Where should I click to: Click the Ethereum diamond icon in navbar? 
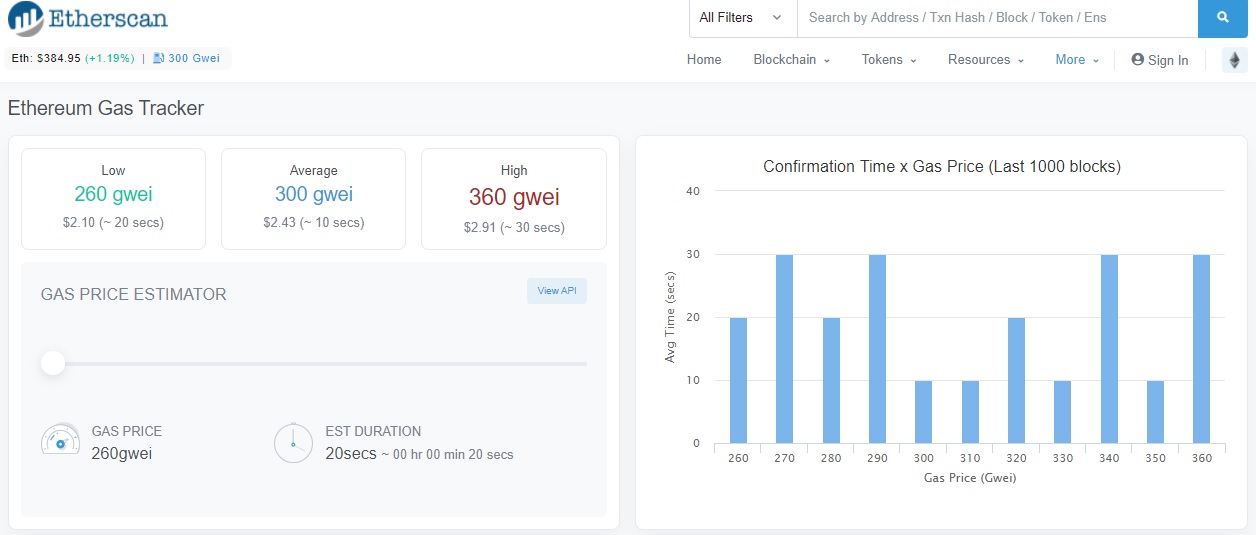(1234, 60)
